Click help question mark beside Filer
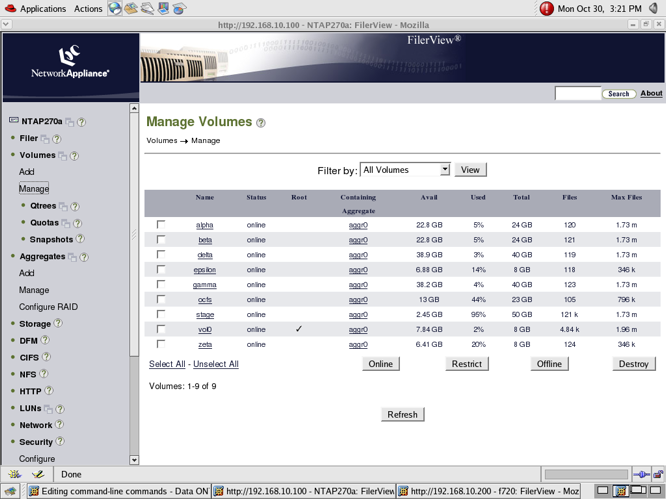Screen dimensions: 666x499 (x=56, y=139)
